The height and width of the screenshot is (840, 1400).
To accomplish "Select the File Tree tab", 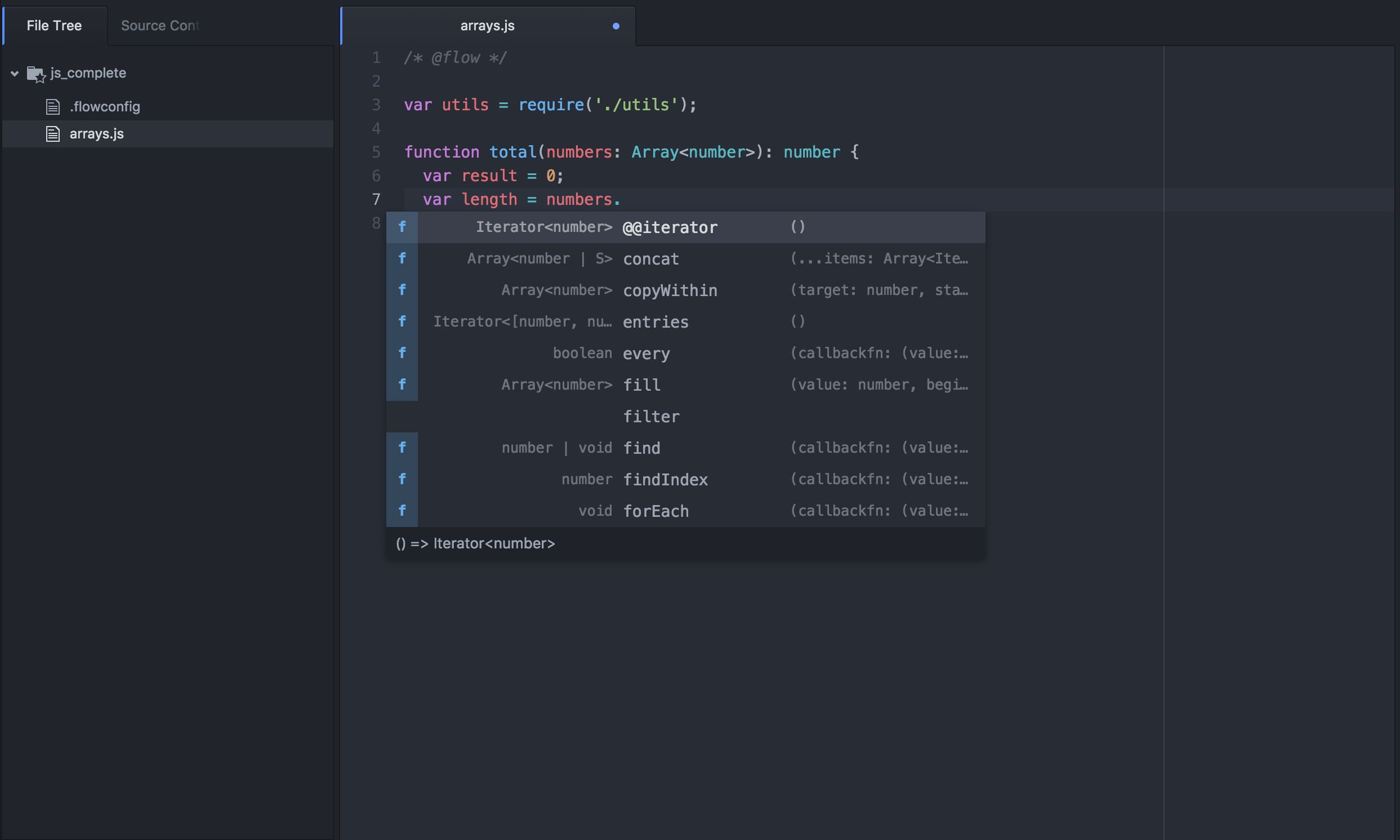I will coord(53,25).
